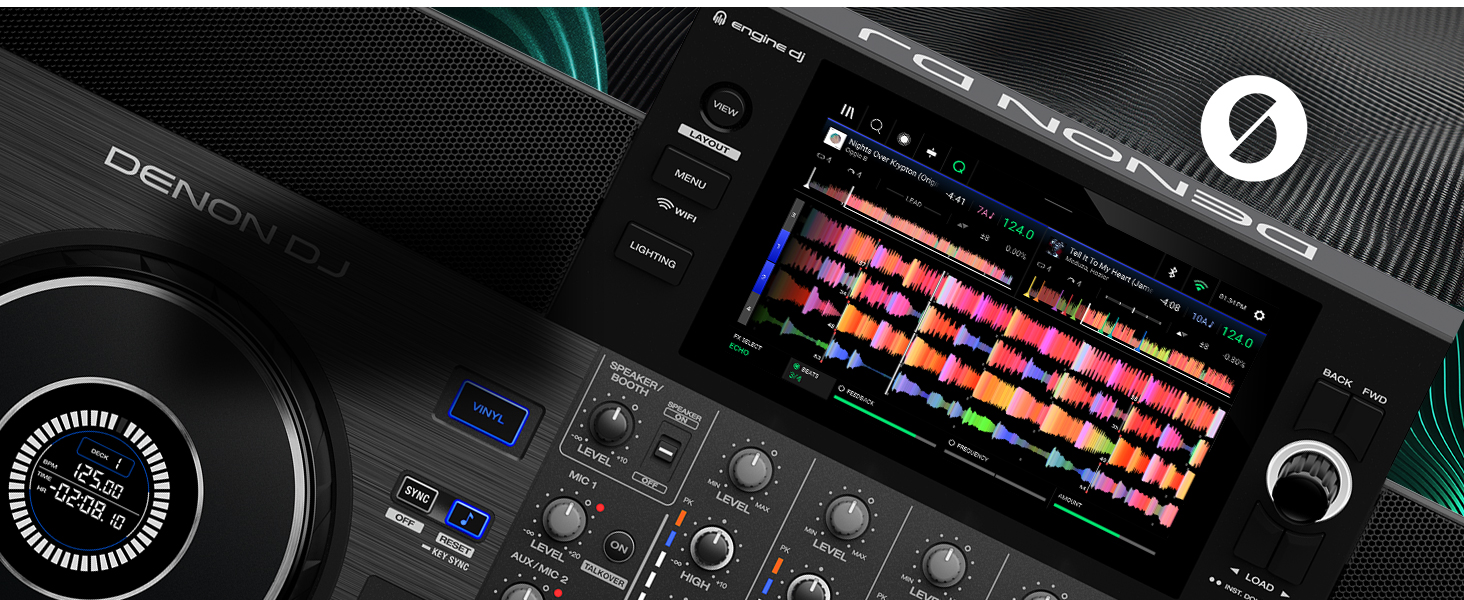Image resolution: width=1464 pixels, height=600 pixels.
Task: Tap the -4:08 remaining time on deck two
Action: click(x=1169, y=303)
